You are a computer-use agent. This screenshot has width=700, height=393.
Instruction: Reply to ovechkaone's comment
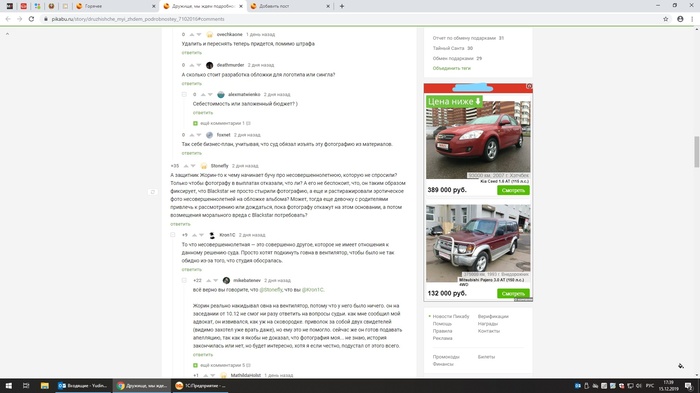[x=192, y=53]
